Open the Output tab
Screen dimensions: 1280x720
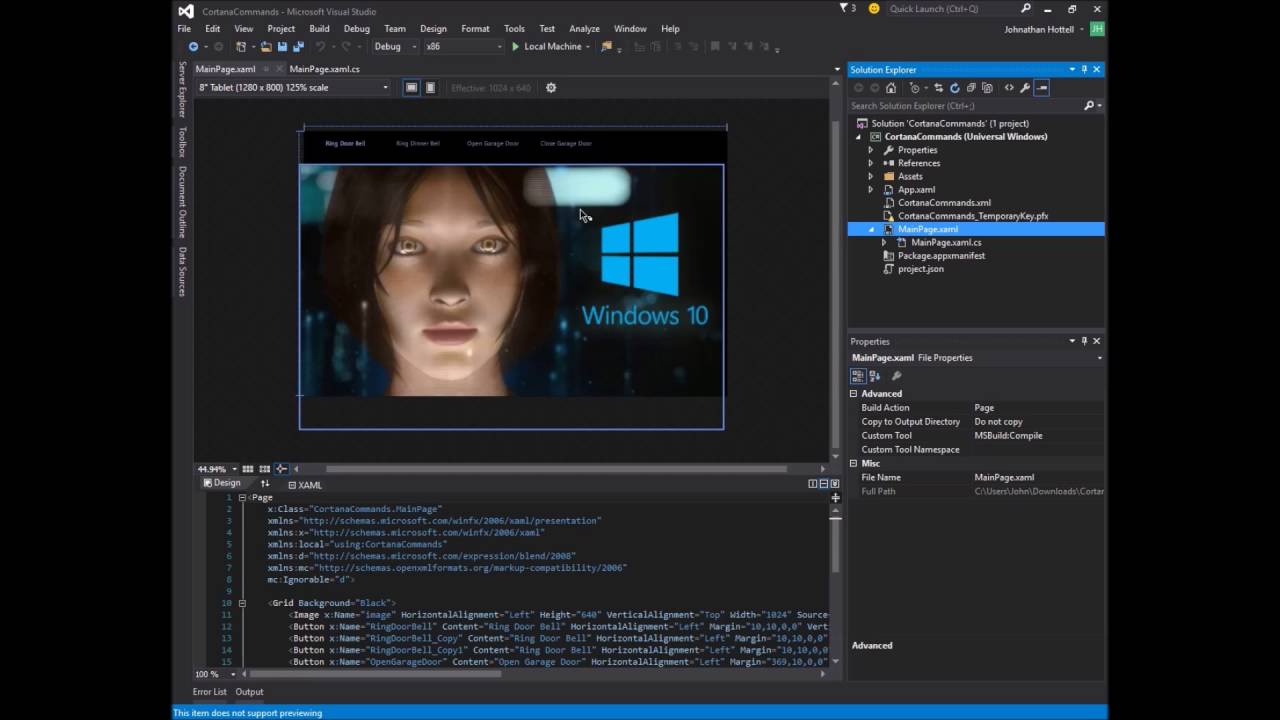click(249, 692)
